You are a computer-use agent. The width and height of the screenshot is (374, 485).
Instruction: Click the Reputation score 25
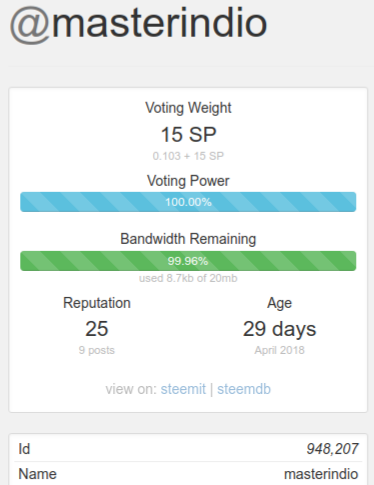tap(97, 329)
